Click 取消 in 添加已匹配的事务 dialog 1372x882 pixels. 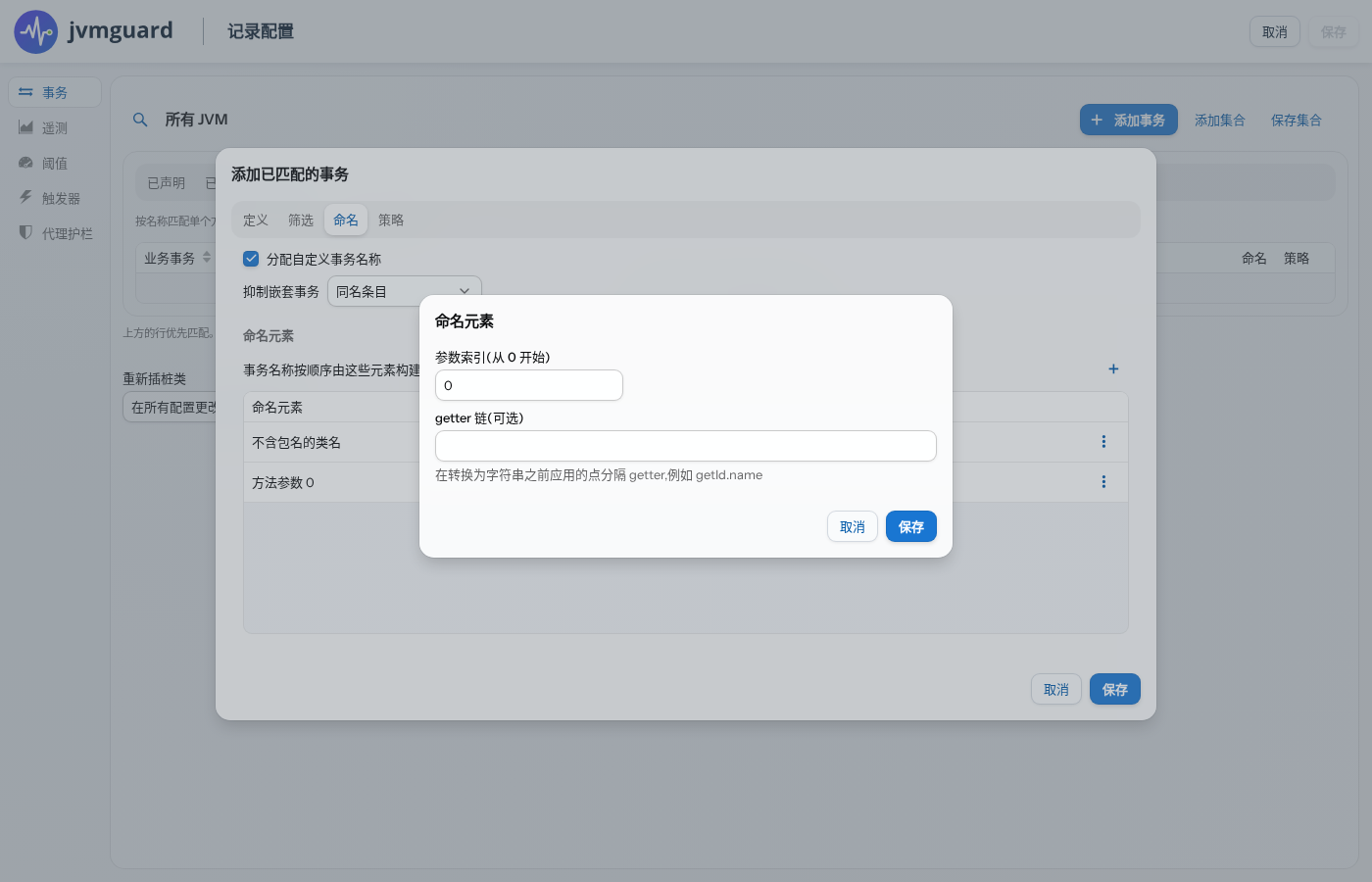1056,689
